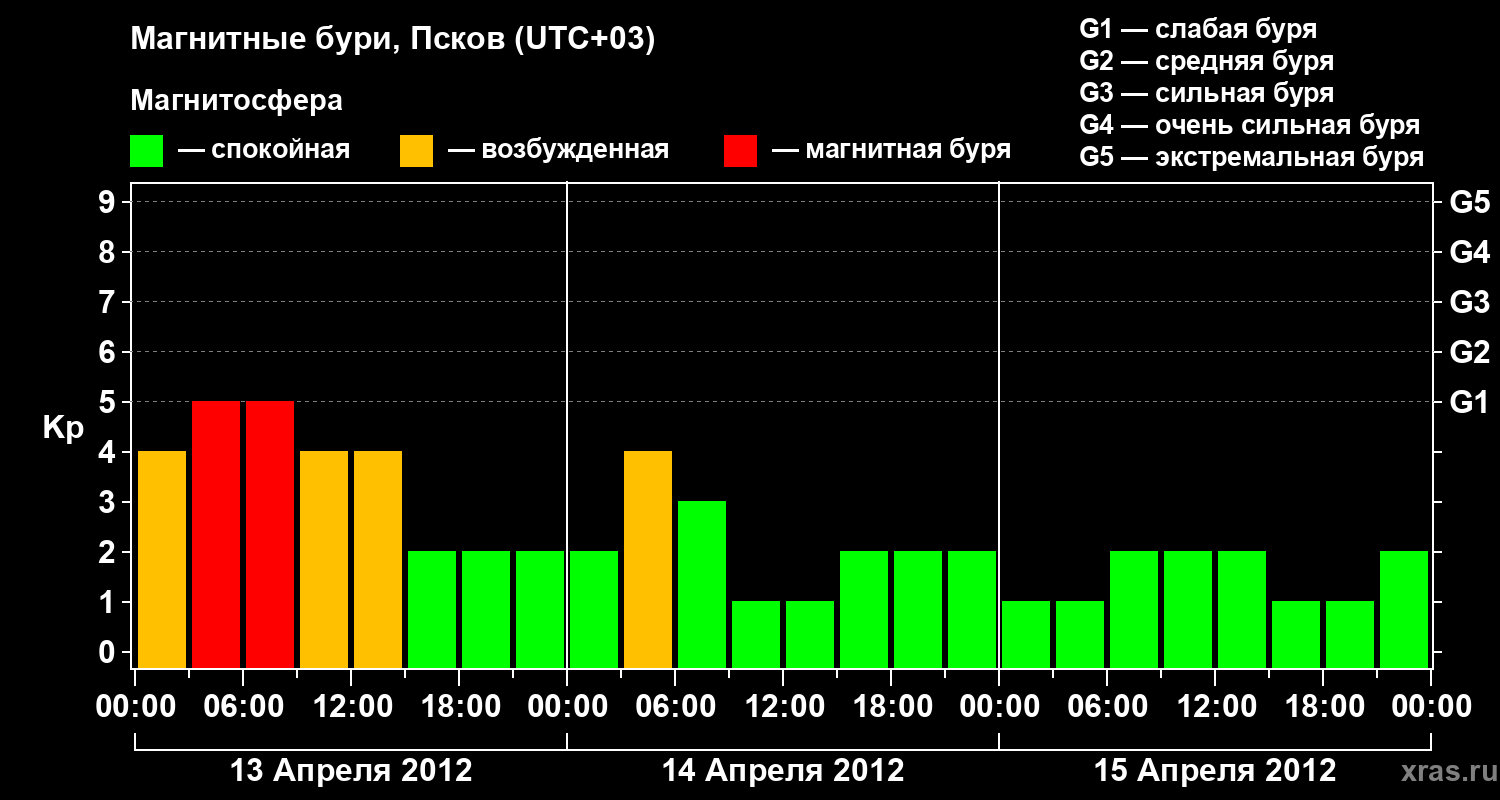Click the '15 Апреля 2012' date label
The width and height of the screenshot is (1500, 800).
[x=1215, y=771]
